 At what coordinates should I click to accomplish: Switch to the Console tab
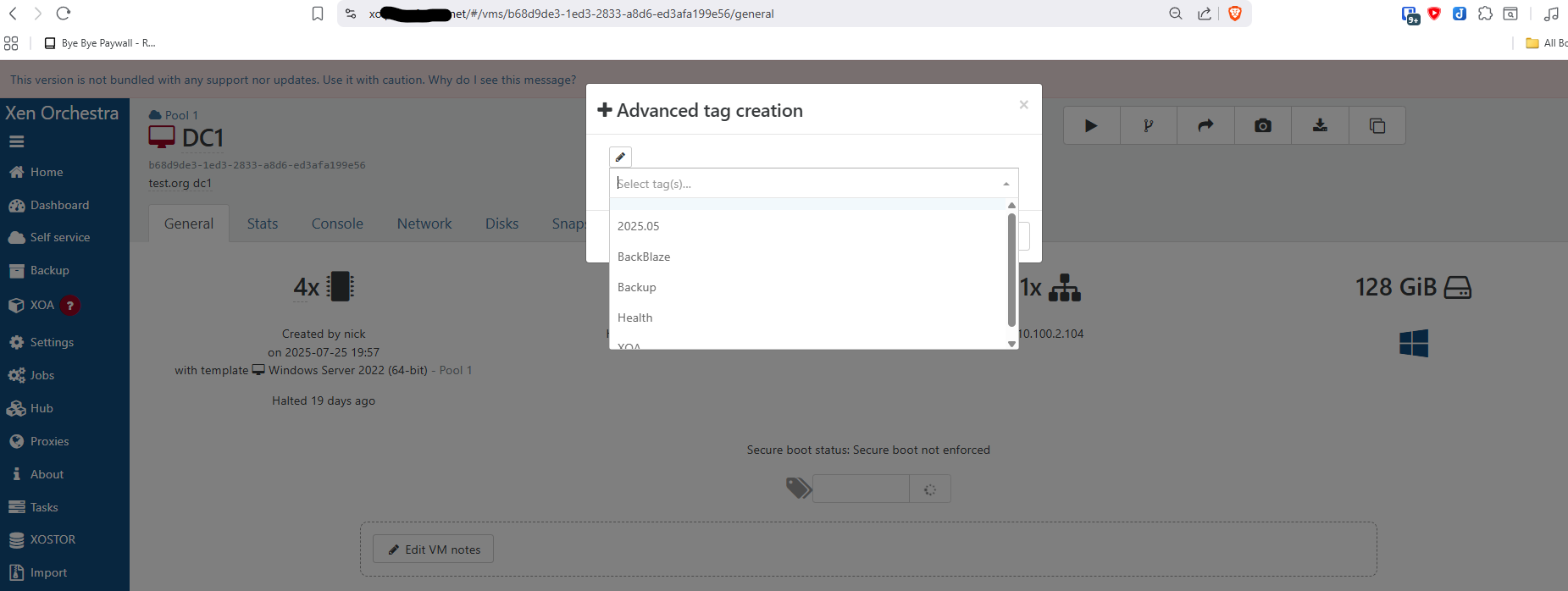pos(337,224)
